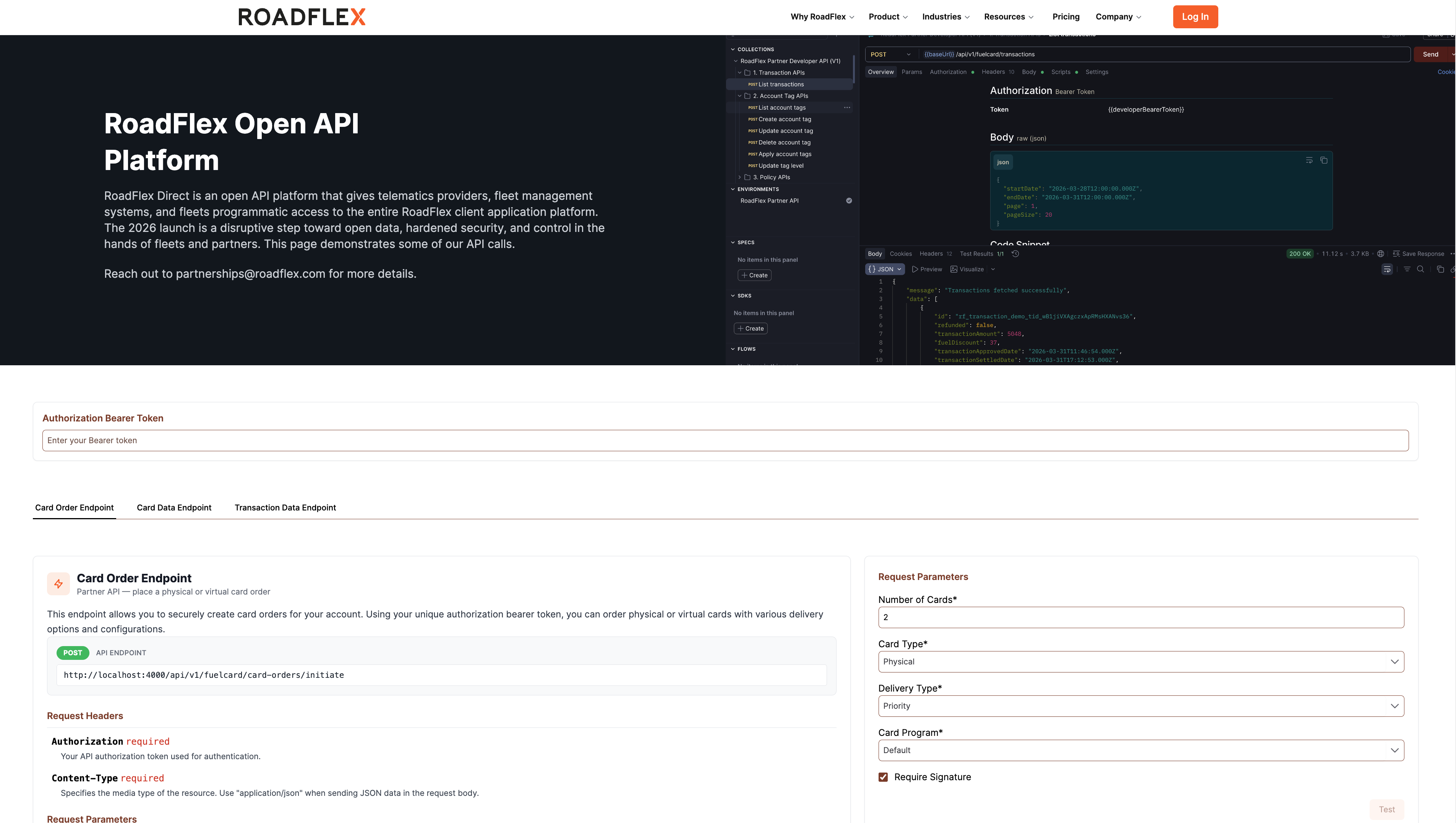Switch to Transaction Data Endpoint tab

click(285, 507)
